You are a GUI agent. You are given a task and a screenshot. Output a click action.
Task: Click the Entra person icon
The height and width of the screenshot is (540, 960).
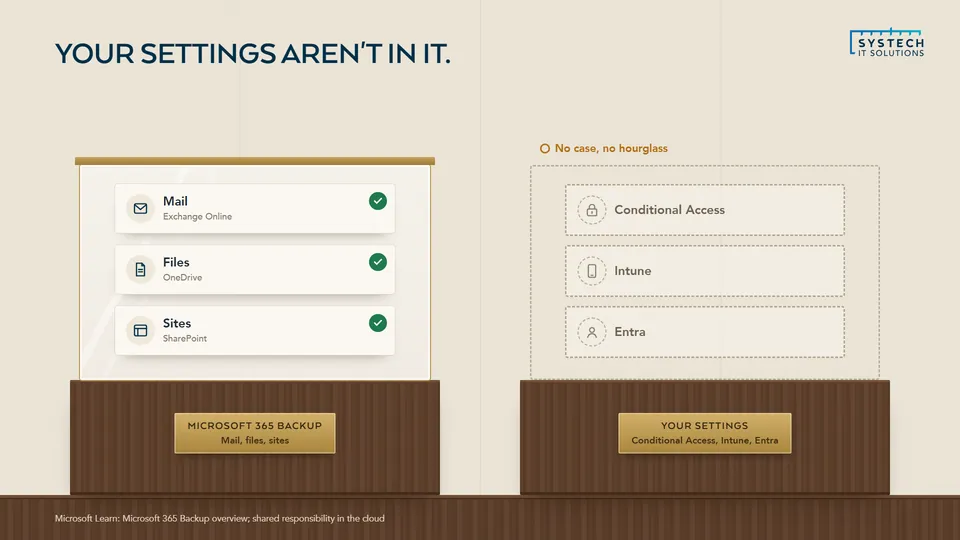pyautogui.click(x=591, y=332)
